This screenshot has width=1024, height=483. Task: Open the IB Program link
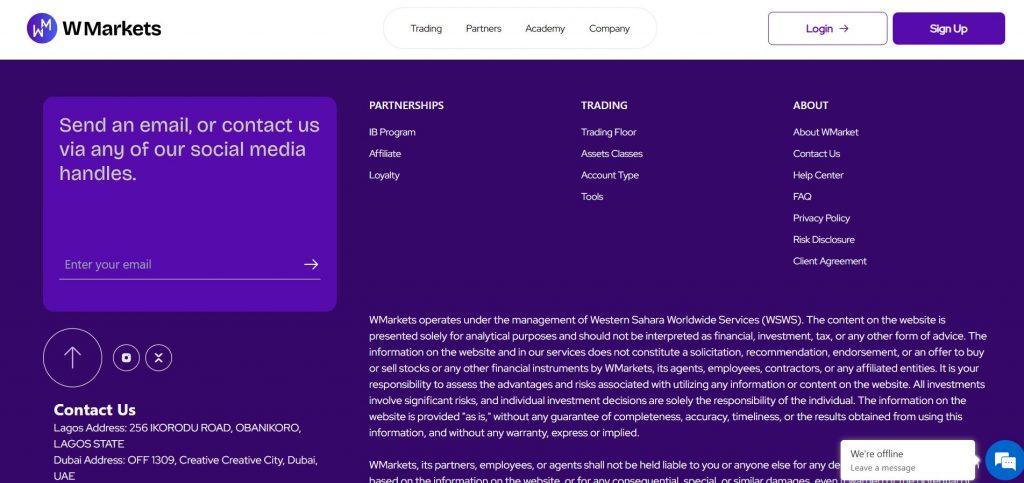[392, 132]
